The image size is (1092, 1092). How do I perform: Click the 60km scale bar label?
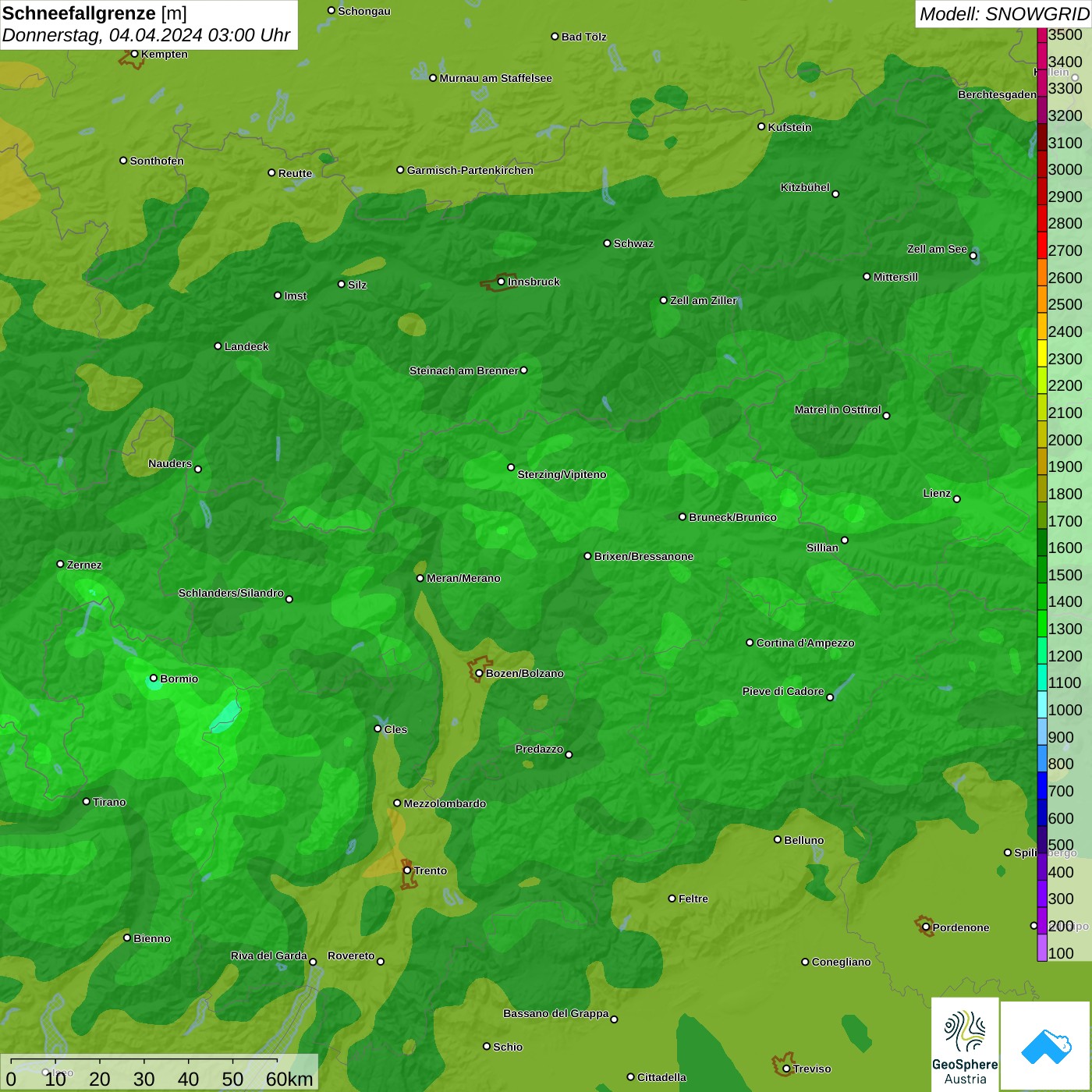[x=289, y=1079]
